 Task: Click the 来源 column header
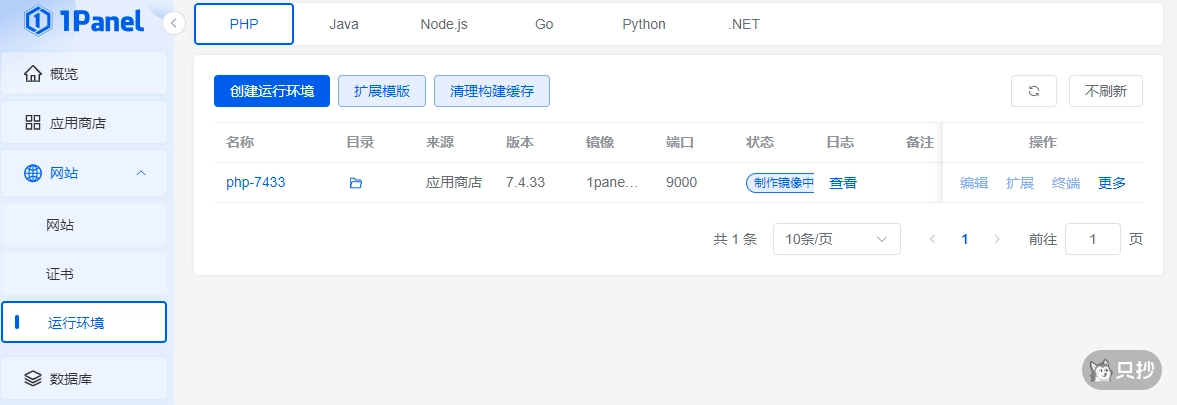[x=440, y=142]
